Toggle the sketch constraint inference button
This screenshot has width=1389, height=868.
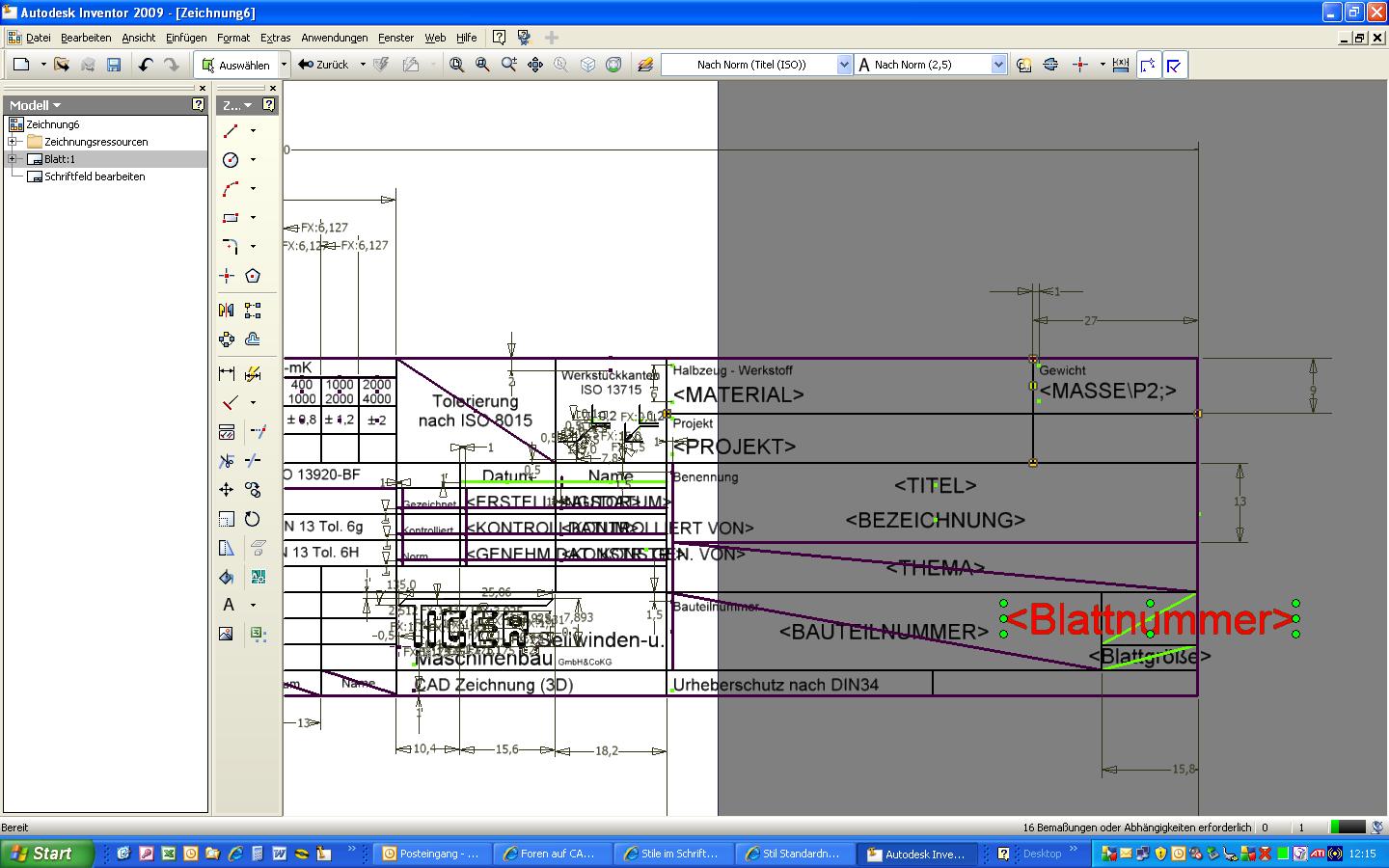click(x=1148, y=65)
